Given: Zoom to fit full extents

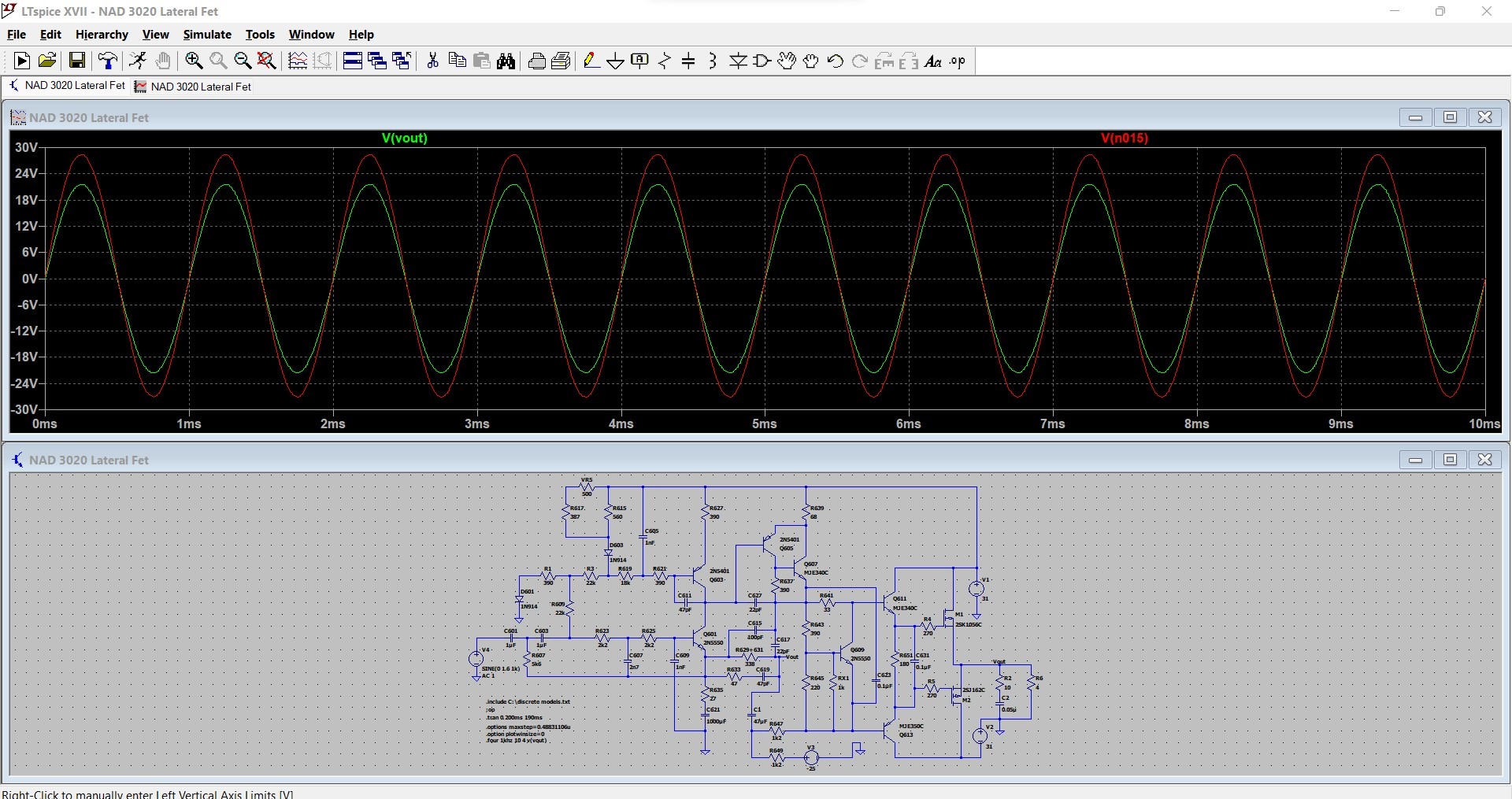Looking at the screenshot, I should pos(267,61).
